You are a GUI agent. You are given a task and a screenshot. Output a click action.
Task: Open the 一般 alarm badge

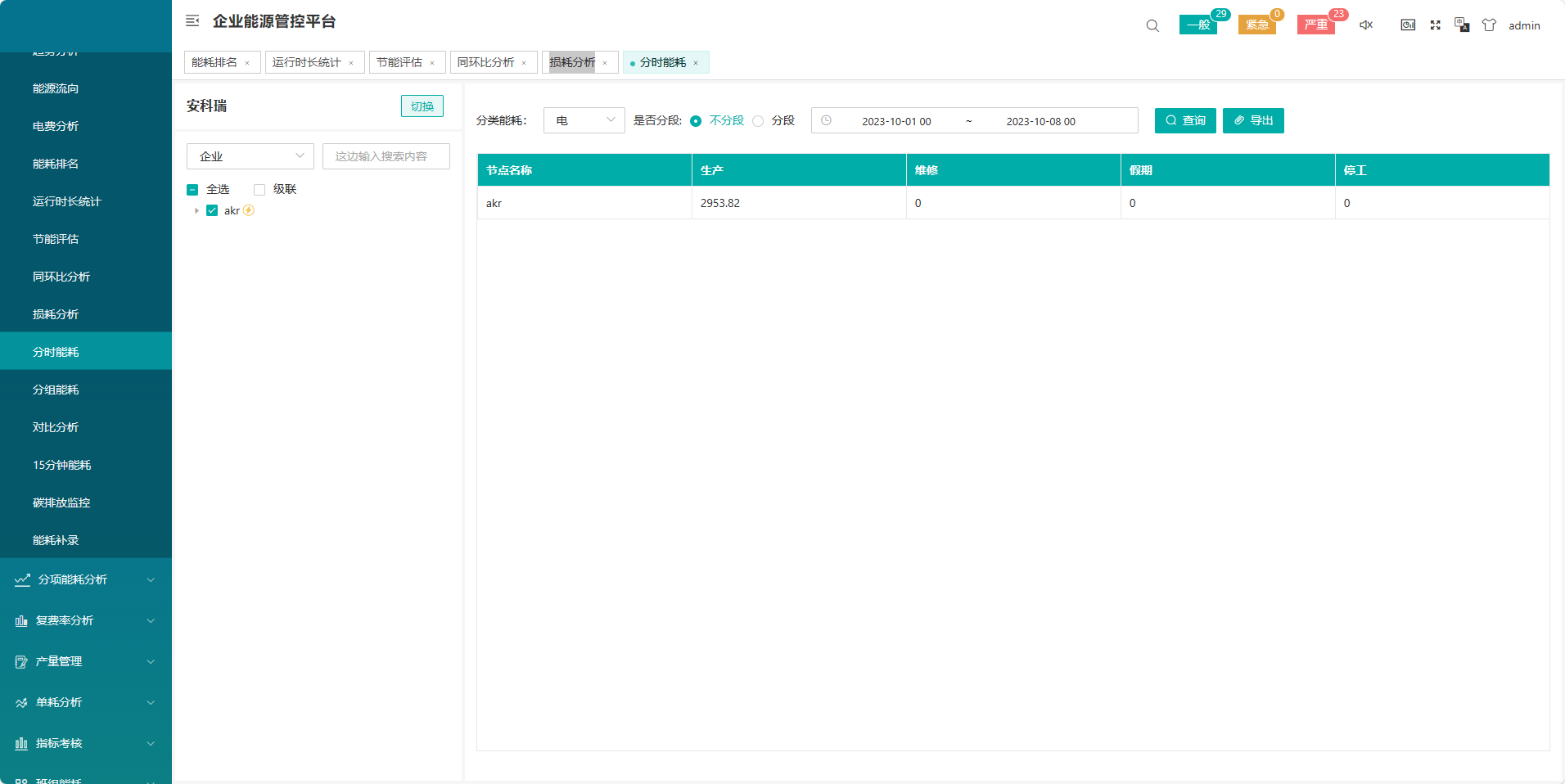1198,25
